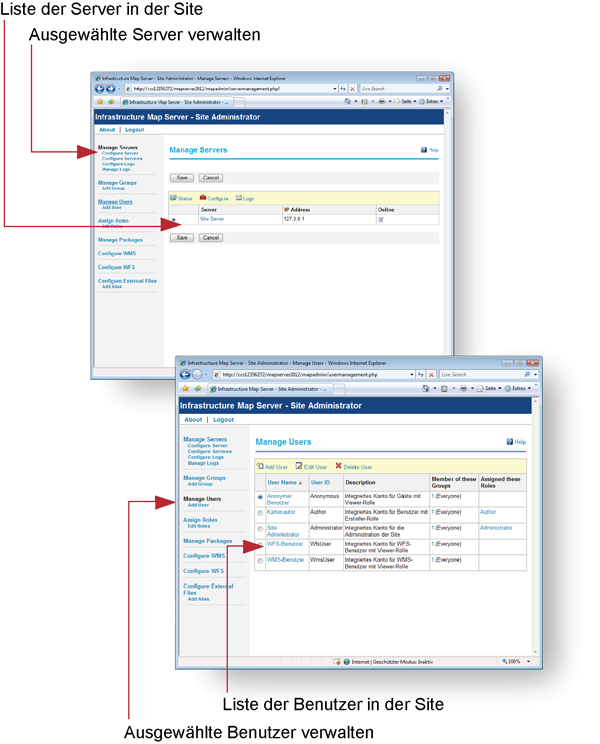Image resolution: width=600 pixels, height=744 pixels.
Task: Refresh page in Manage Servers browser window
Action: point(343,89)
